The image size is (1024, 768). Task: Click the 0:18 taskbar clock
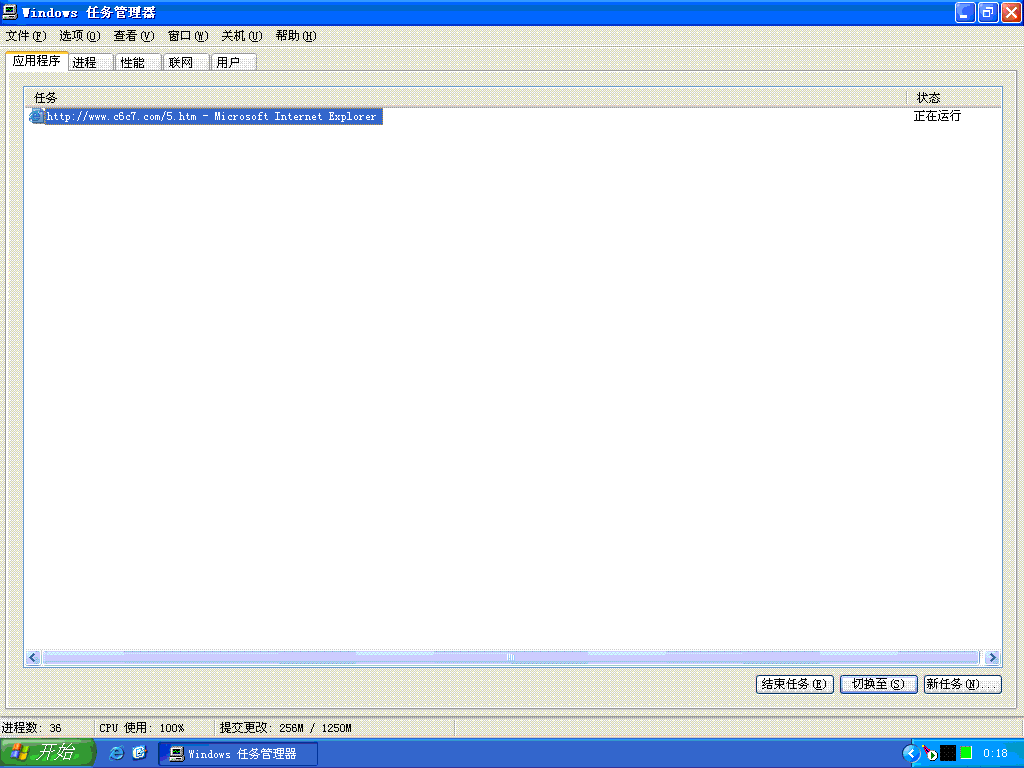coord(995,753)
